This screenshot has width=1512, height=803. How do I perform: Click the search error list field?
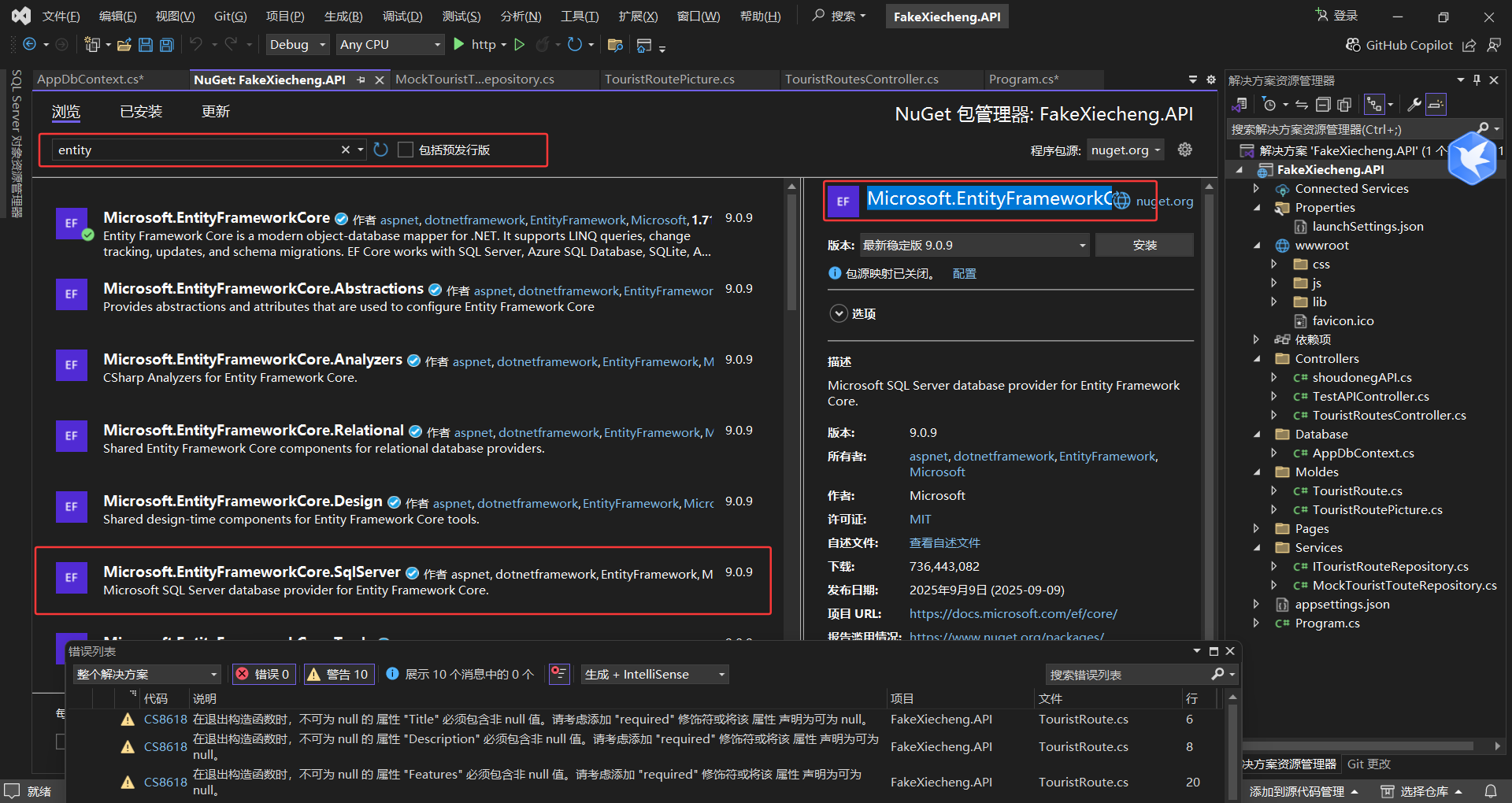pos(1128,674)
